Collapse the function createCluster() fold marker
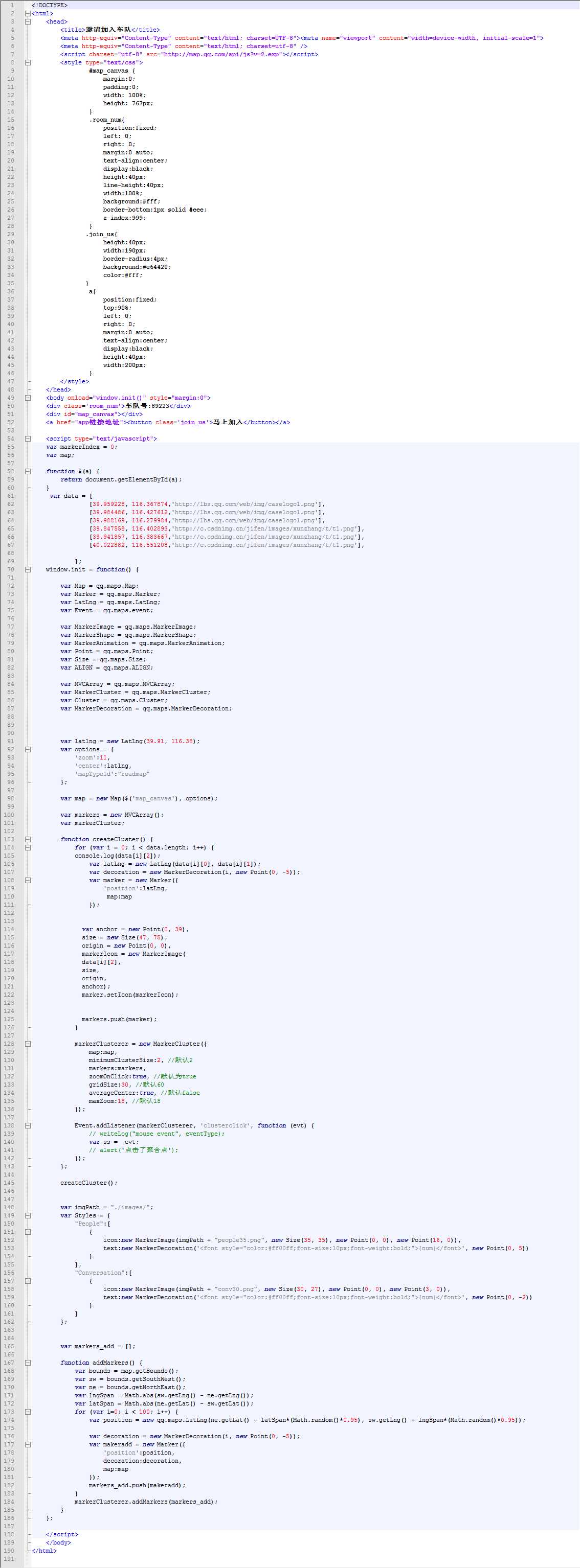 (x=28, y=839)
